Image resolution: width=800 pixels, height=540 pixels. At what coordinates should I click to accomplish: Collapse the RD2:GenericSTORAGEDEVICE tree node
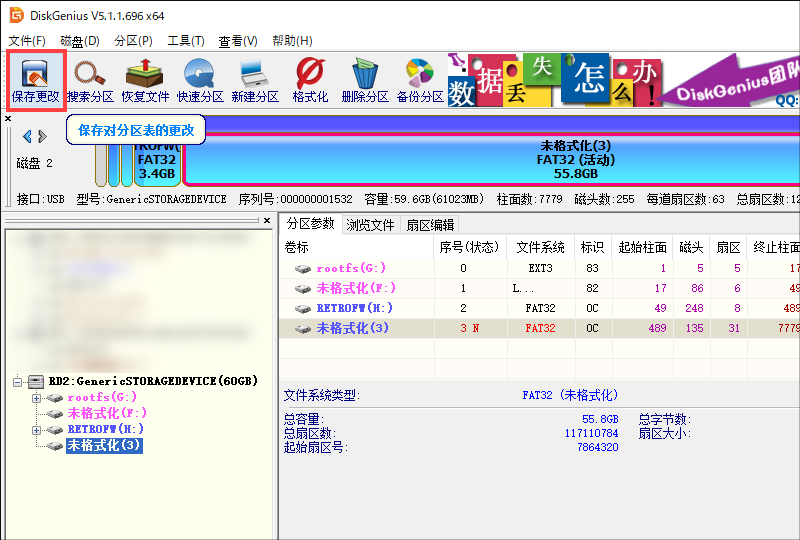[18, 381]
